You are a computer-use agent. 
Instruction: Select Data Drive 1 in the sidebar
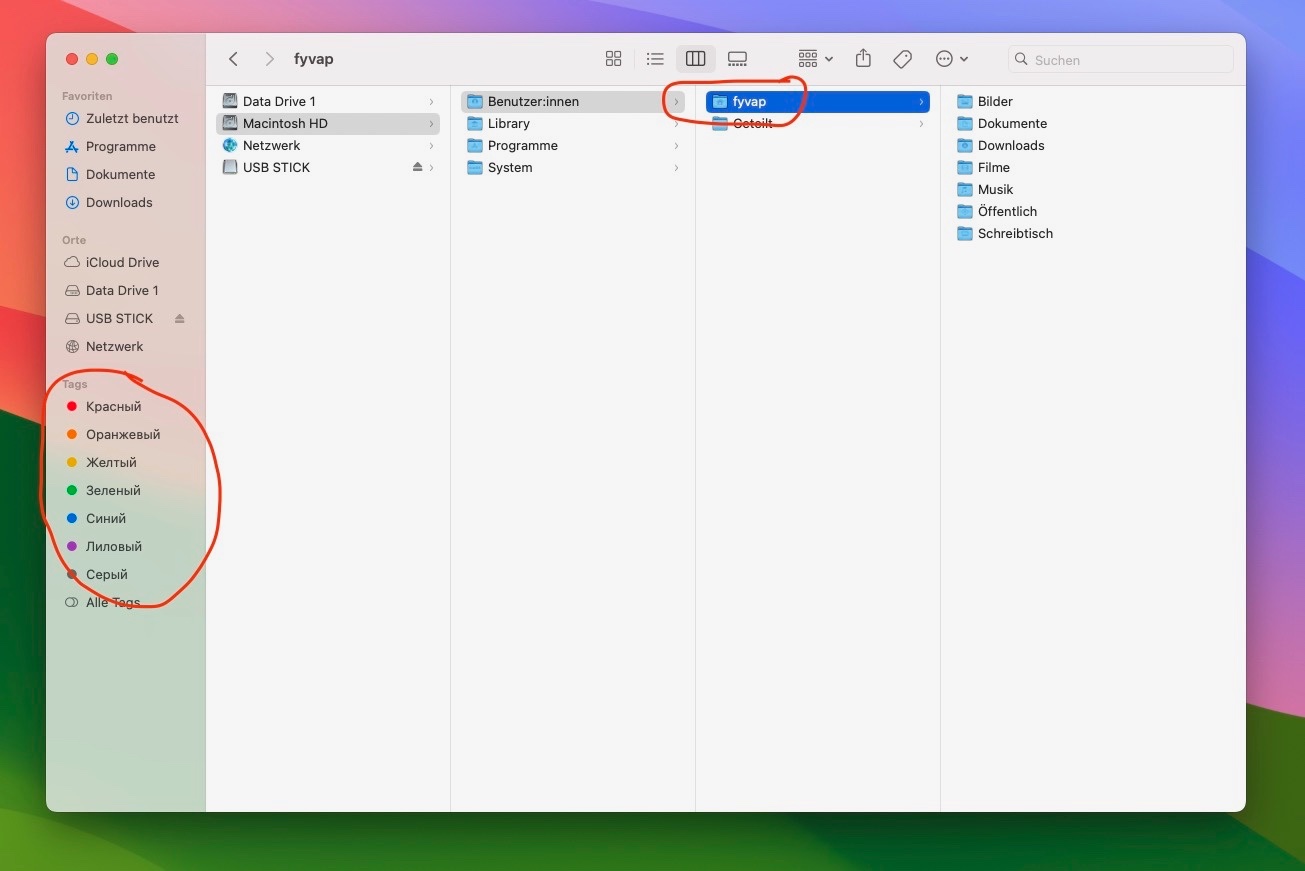[121, 290]
